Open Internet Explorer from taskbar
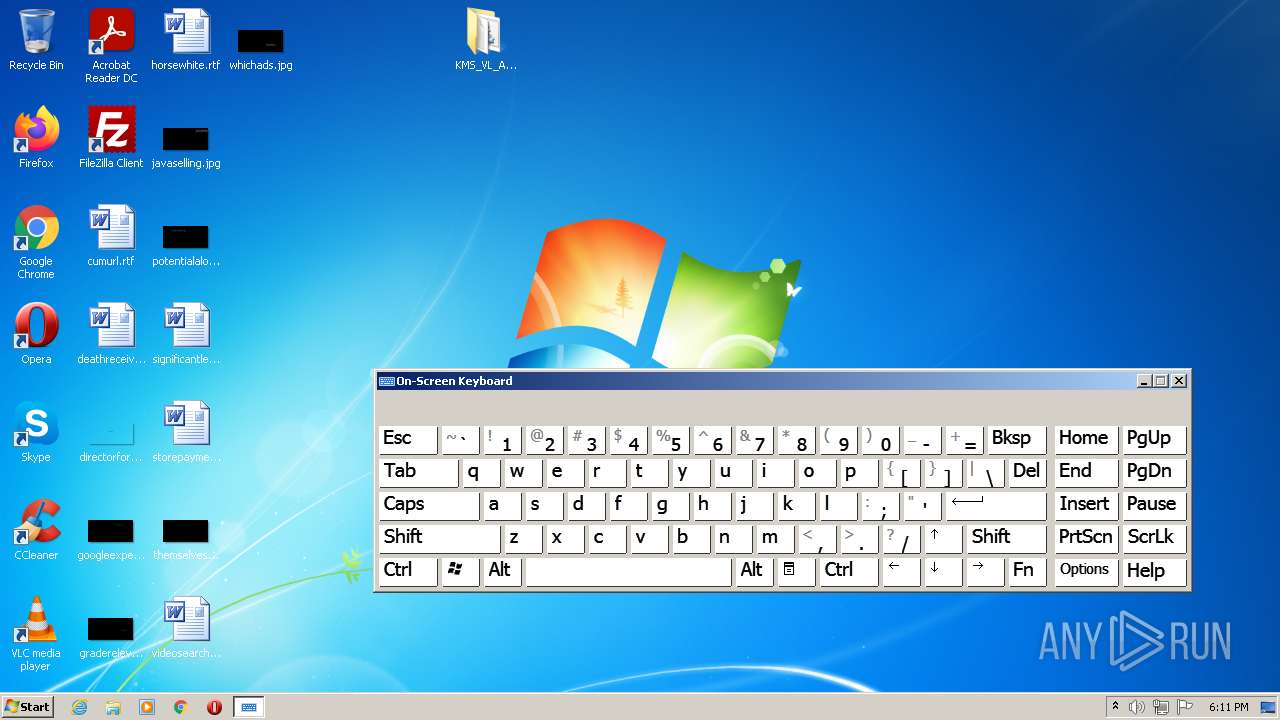This screenshot has width=1280, height=720. tap(79, 707)
